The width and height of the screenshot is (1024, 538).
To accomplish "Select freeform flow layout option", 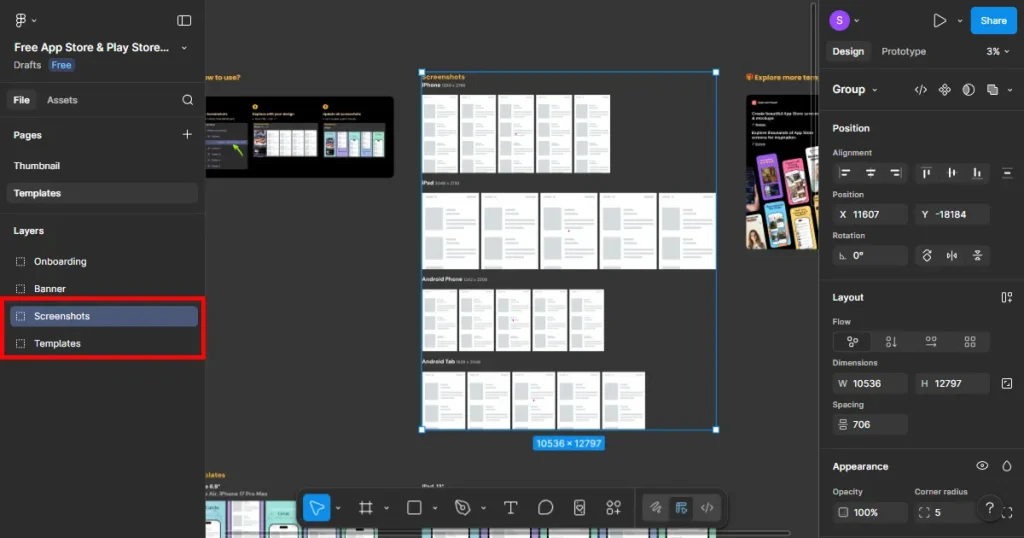I will 852,341.
